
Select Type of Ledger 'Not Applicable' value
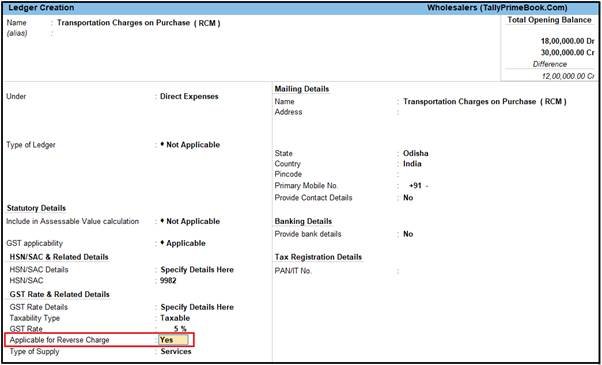click(190, 145)
